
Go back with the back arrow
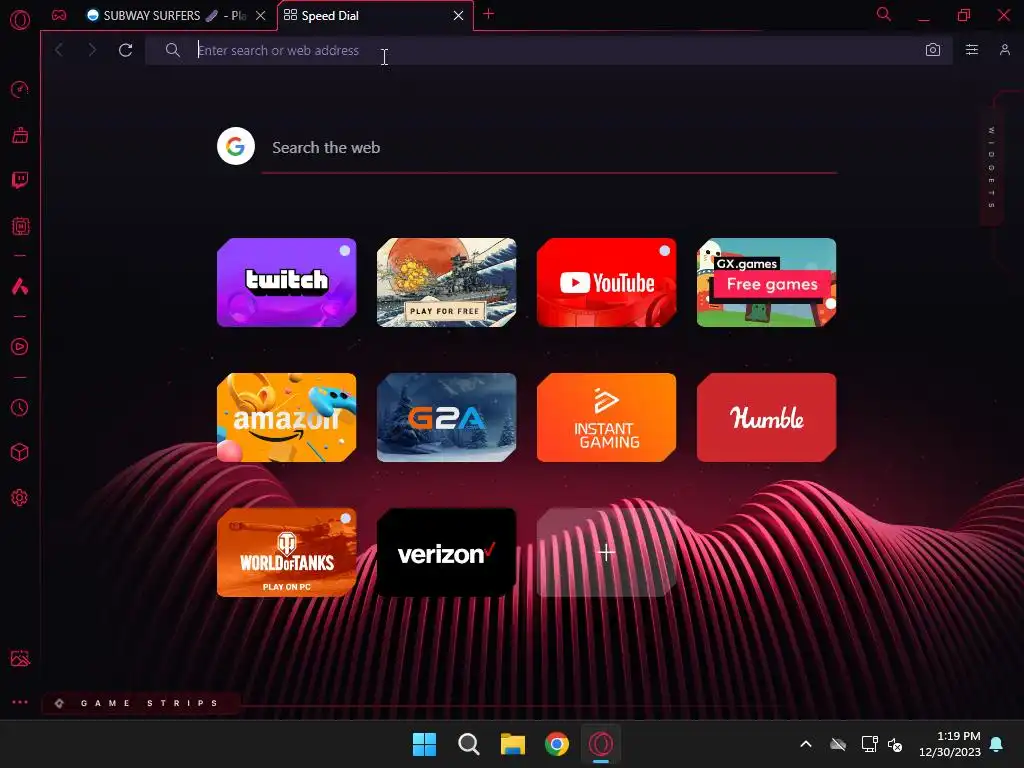tap(59, 50)
